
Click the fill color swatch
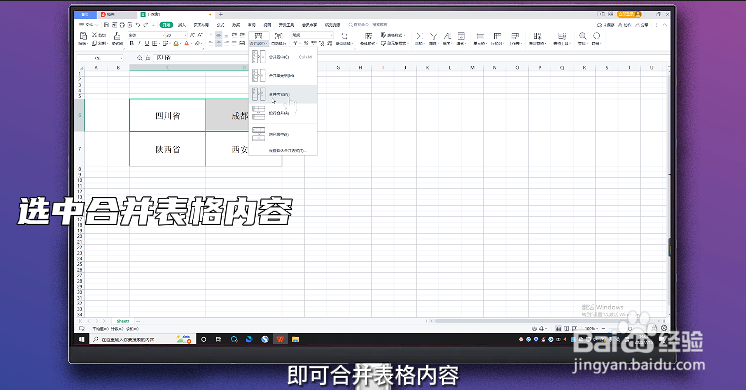tap(176, 44)
